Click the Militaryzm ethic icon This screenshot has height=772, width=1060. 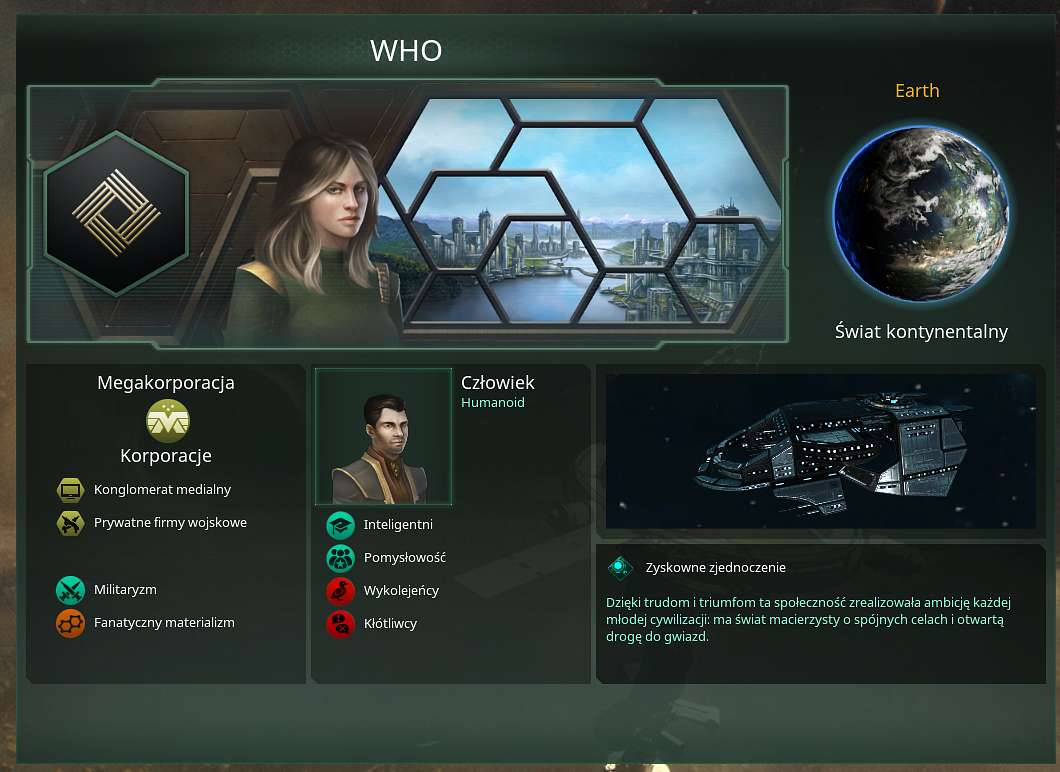70,589
